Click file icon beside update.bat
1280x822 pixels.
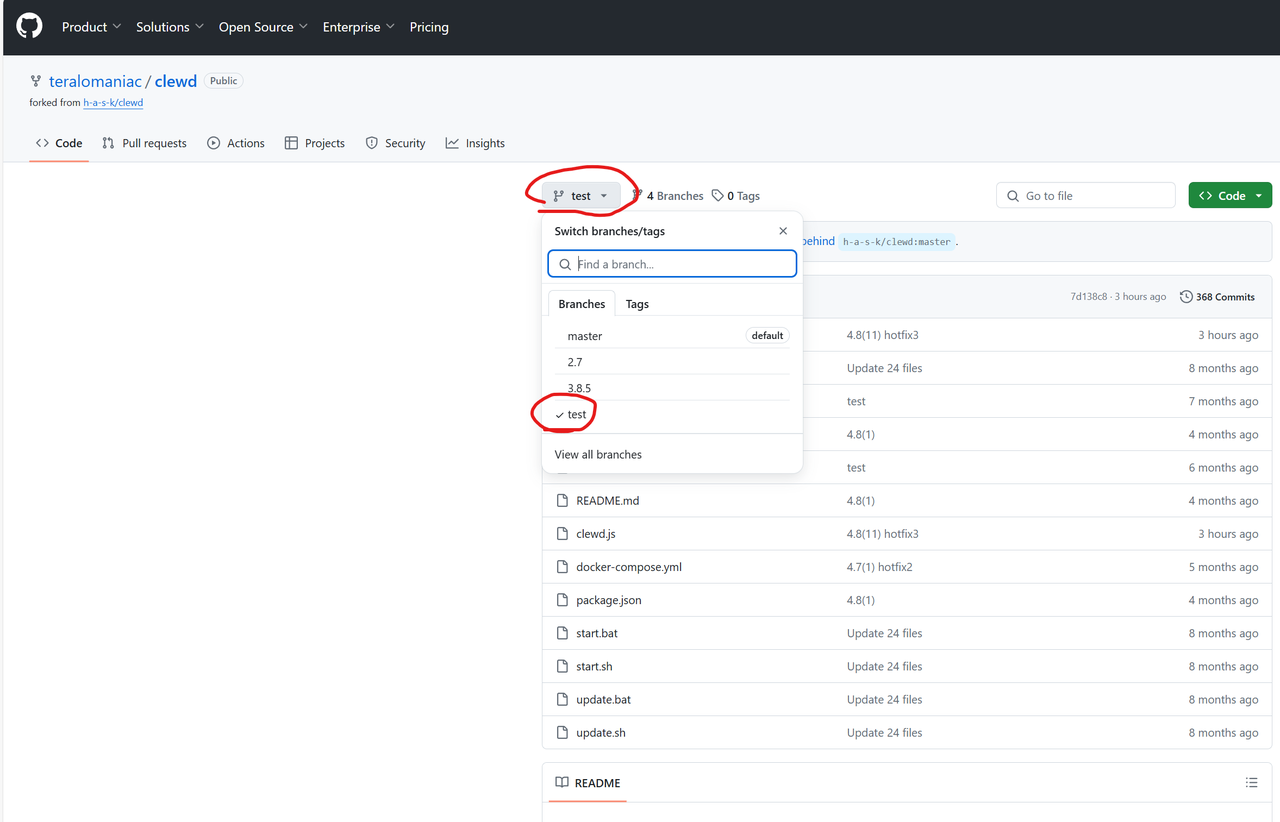pos(562,699)
